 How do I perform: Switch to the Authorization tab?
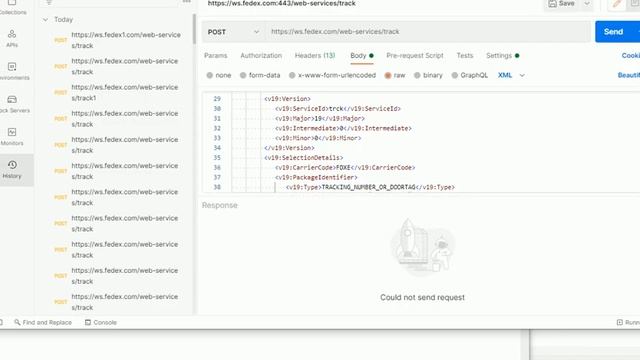point(261,56)
